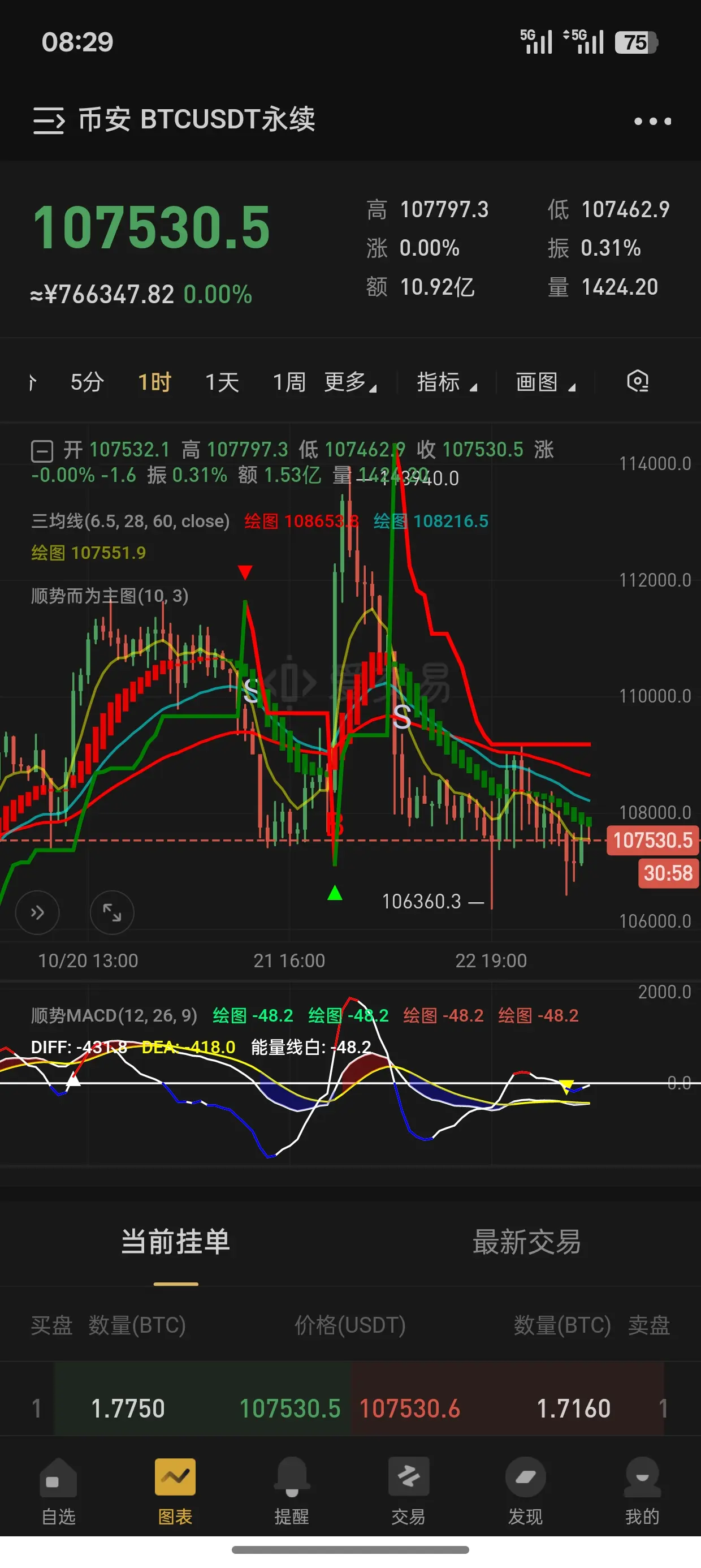This screenshot has width=701, height=1568.
Task: Open 提醒 alerts tab
Action: 292,1491
